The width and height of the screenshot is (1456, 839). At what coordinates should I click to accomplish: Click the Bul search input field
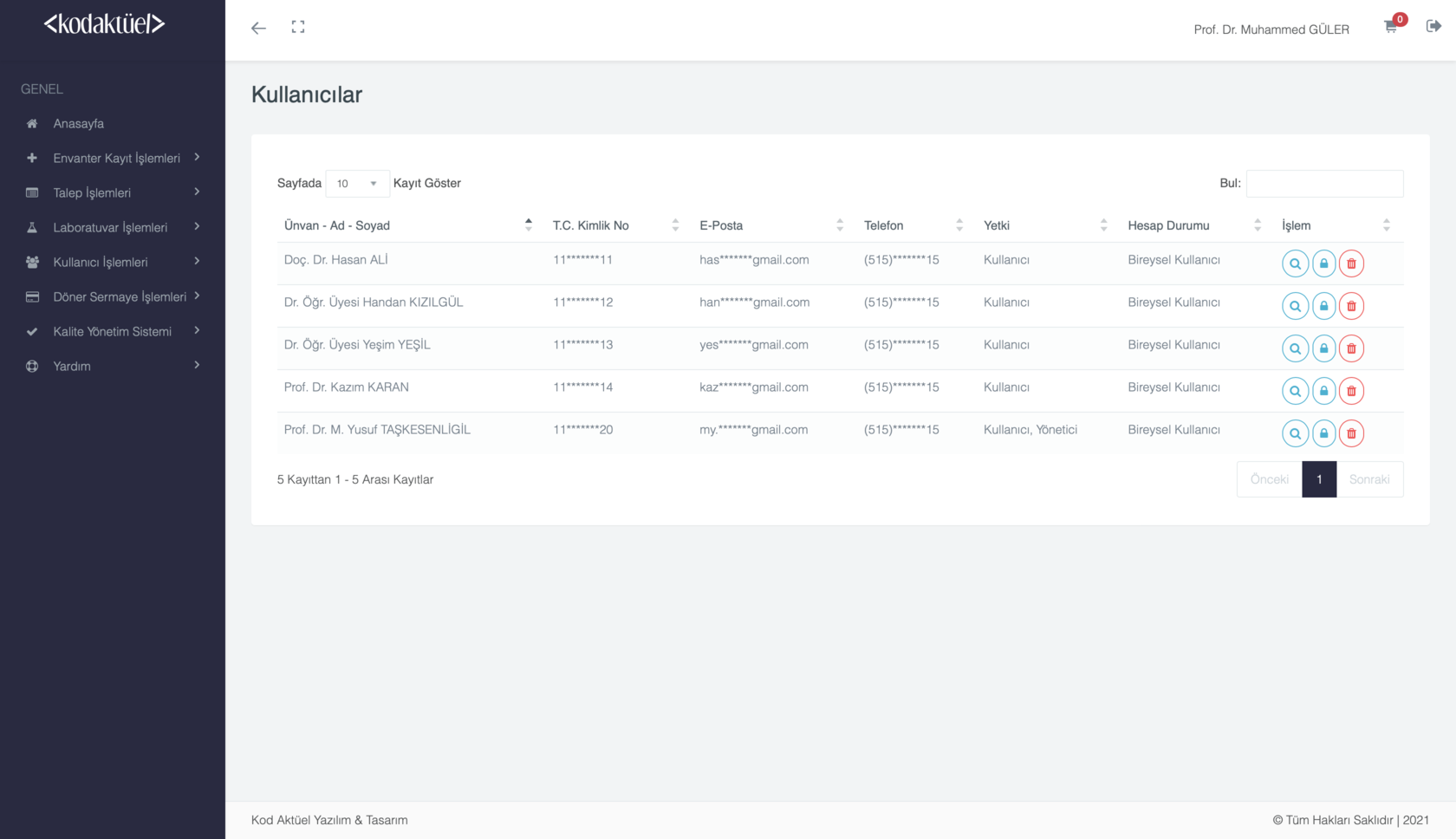click(1324, 184)
